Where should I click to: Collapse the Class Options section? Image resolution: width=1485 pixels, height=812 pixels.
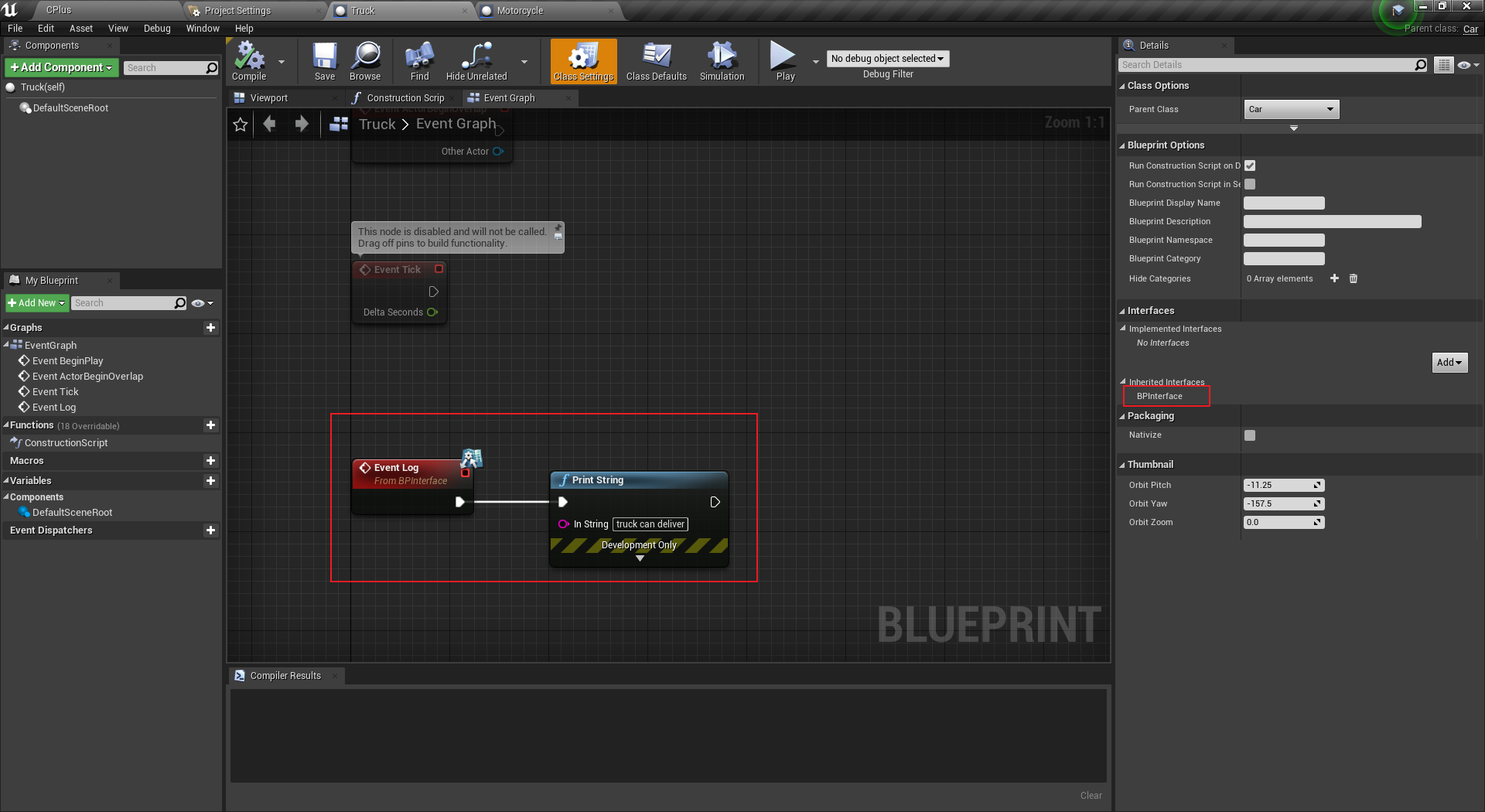[1123, 86]
